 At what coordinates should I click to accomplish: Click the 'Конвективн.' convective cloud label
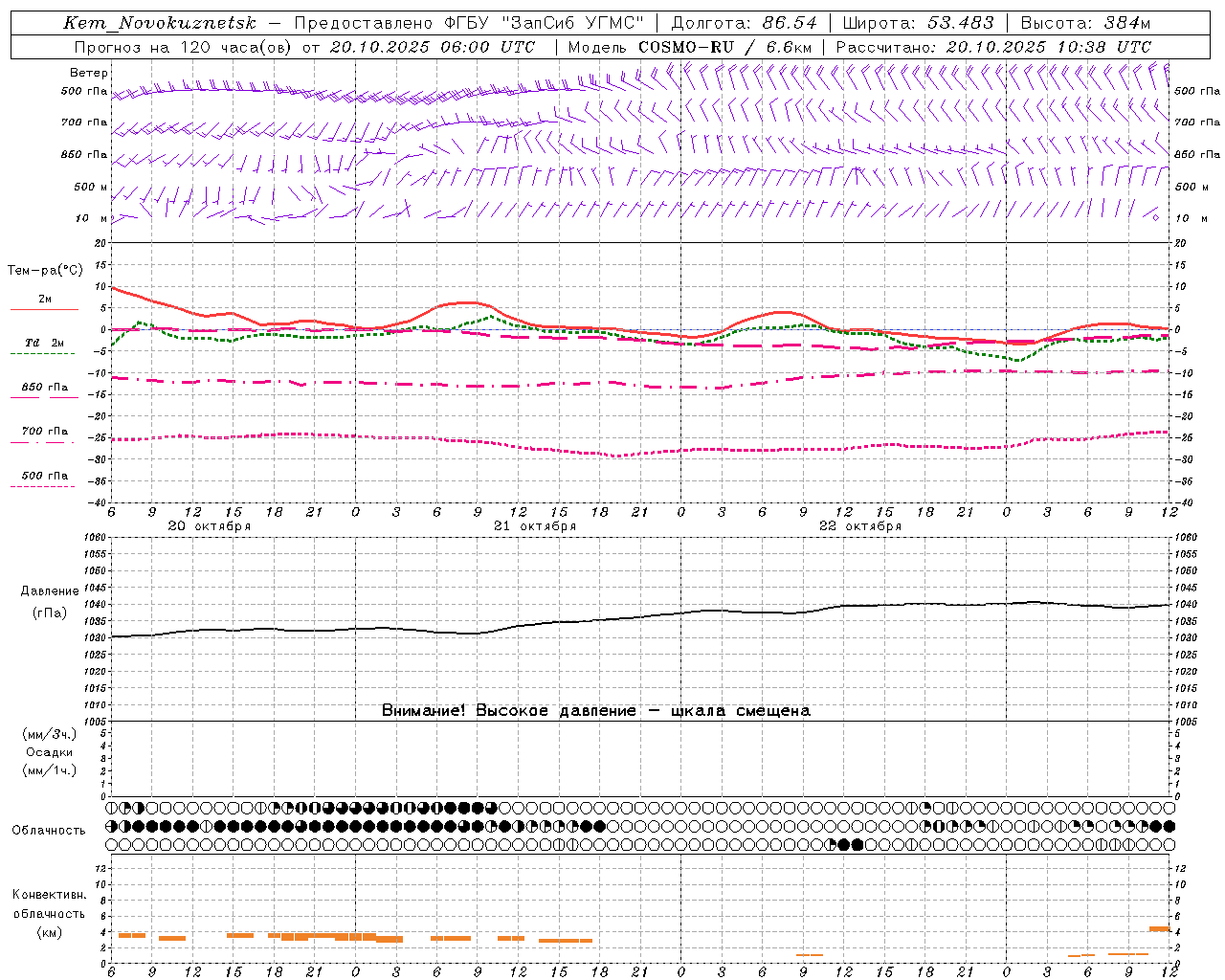(x=50, y=895)
